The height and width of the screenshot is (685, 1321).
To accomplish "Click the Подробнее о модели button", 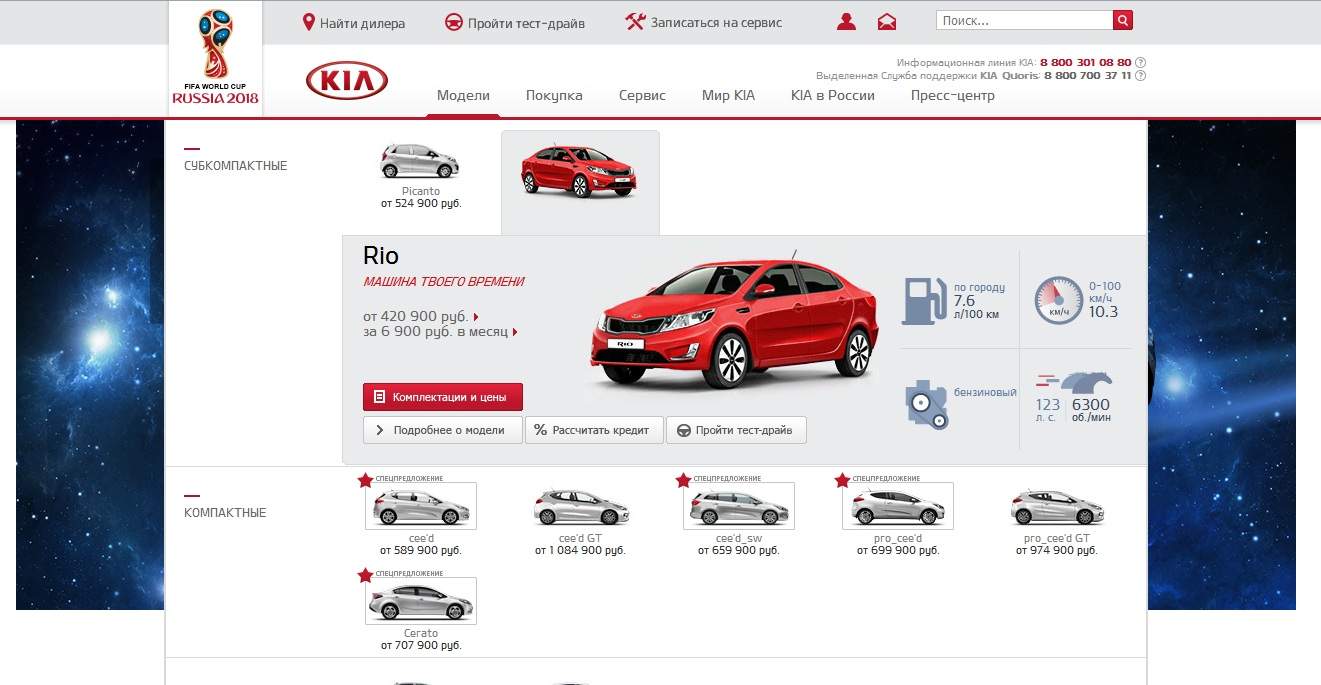I will coord(443,430).
